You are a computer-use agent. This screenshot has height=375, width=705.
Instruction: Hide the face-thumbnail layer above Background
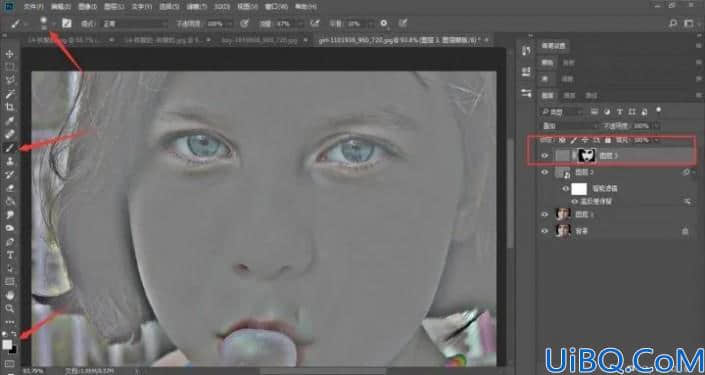(x=545, y=214)
